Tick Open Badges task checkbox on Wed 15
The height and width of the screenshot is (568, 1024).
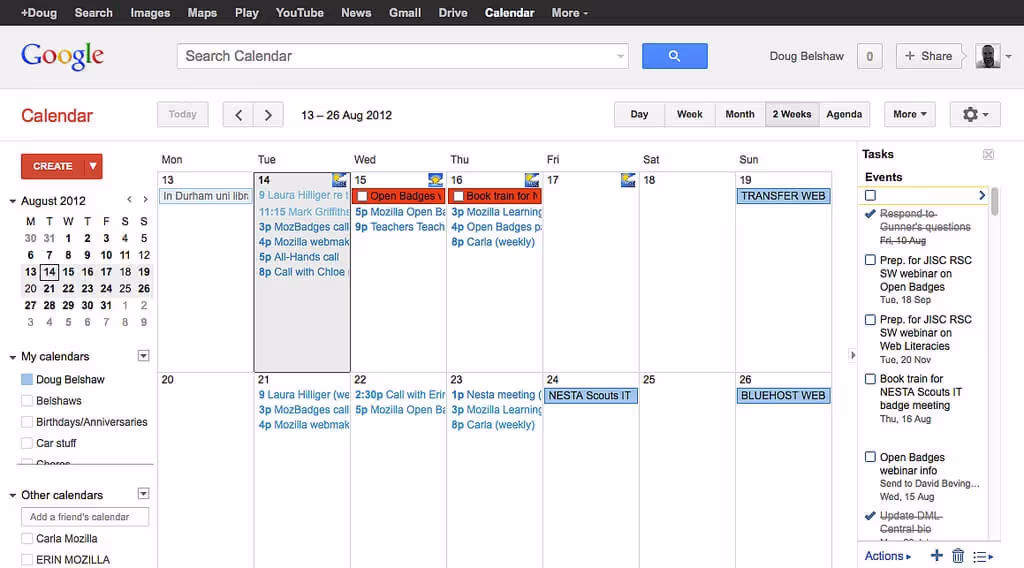(362, 196)
